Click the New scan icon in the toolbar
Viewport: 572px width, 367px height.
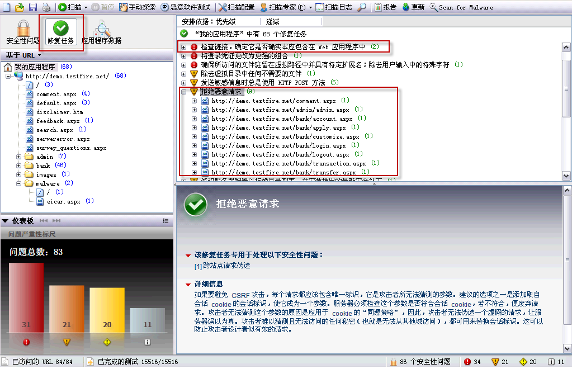(7, 7)
